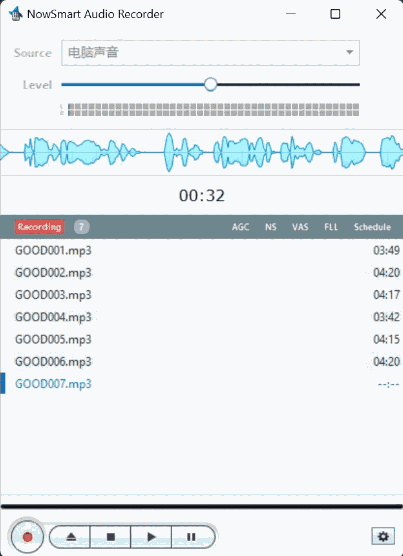Select GOOD005.mp3 in the list
The width and height of the screenshot is (403, 556).
pyautogui.click(x=201, y=339)
